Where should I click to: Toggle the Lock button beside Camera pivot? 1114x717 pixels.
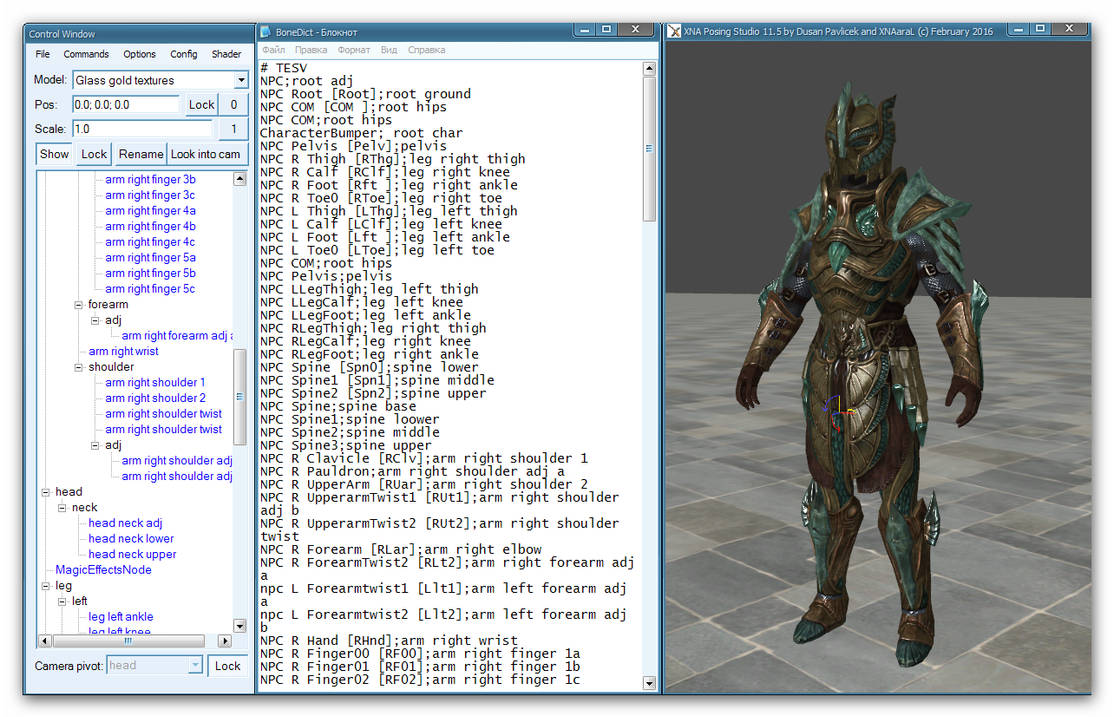tap(228, 666)
